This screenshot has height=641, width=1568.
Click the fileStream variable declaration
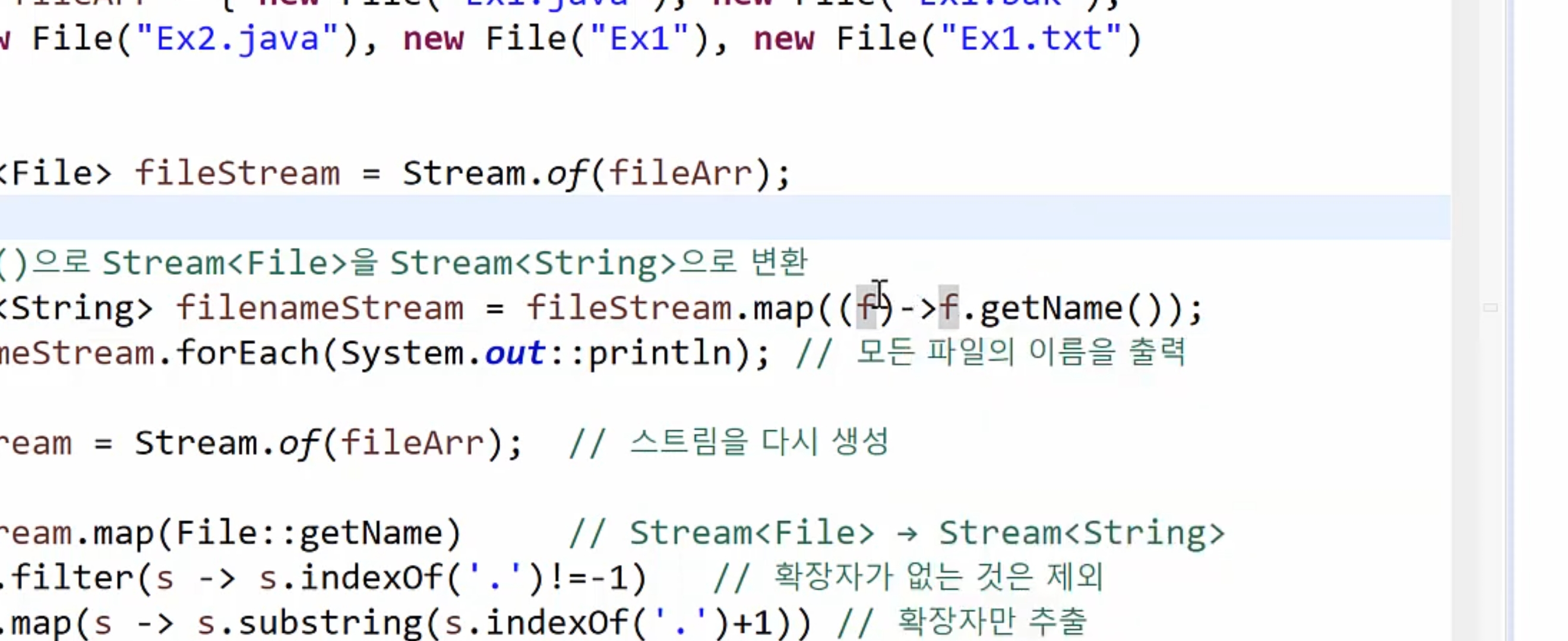point(237,173)
